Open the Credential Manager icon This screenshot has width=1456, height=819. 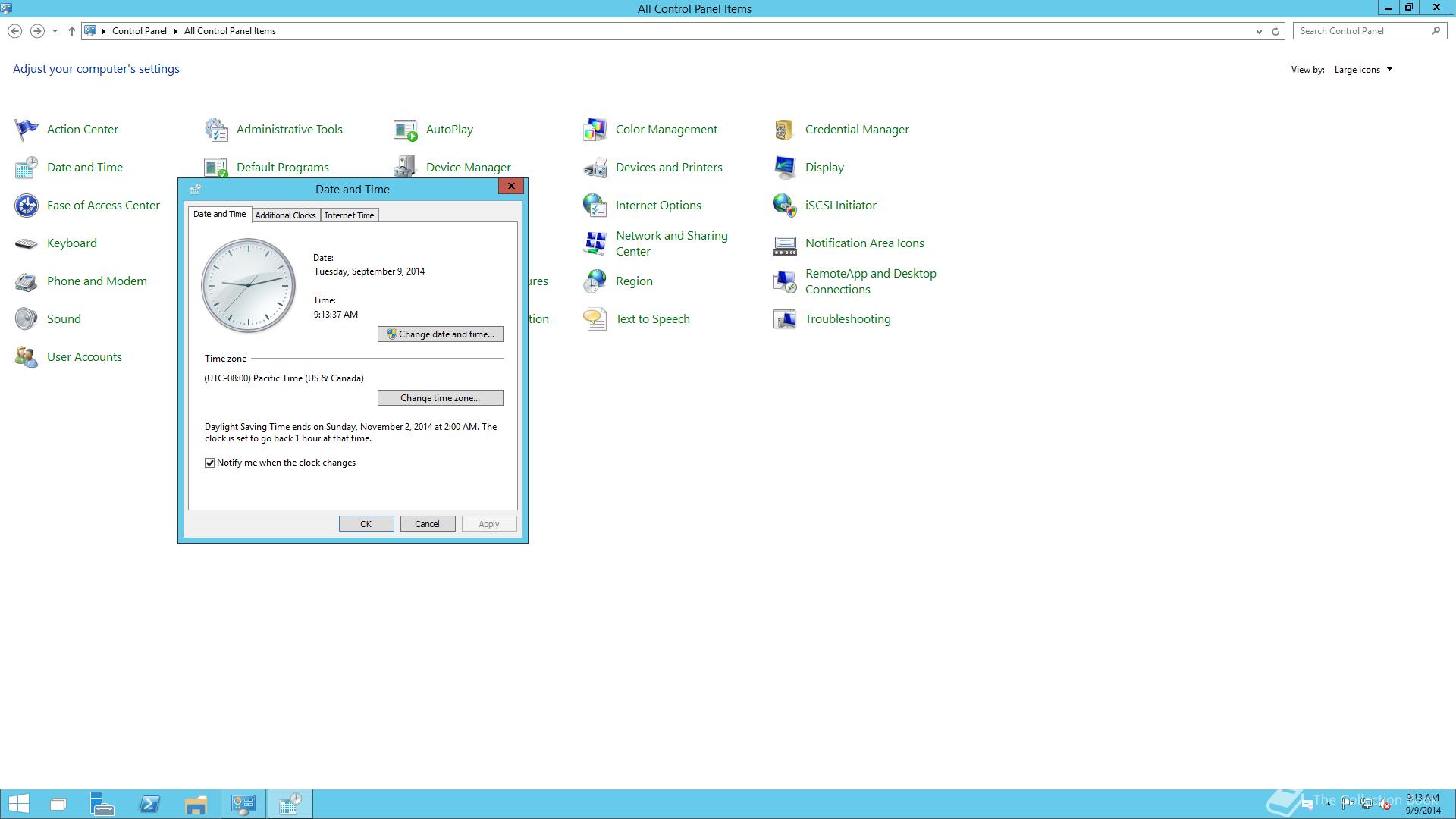785,130
